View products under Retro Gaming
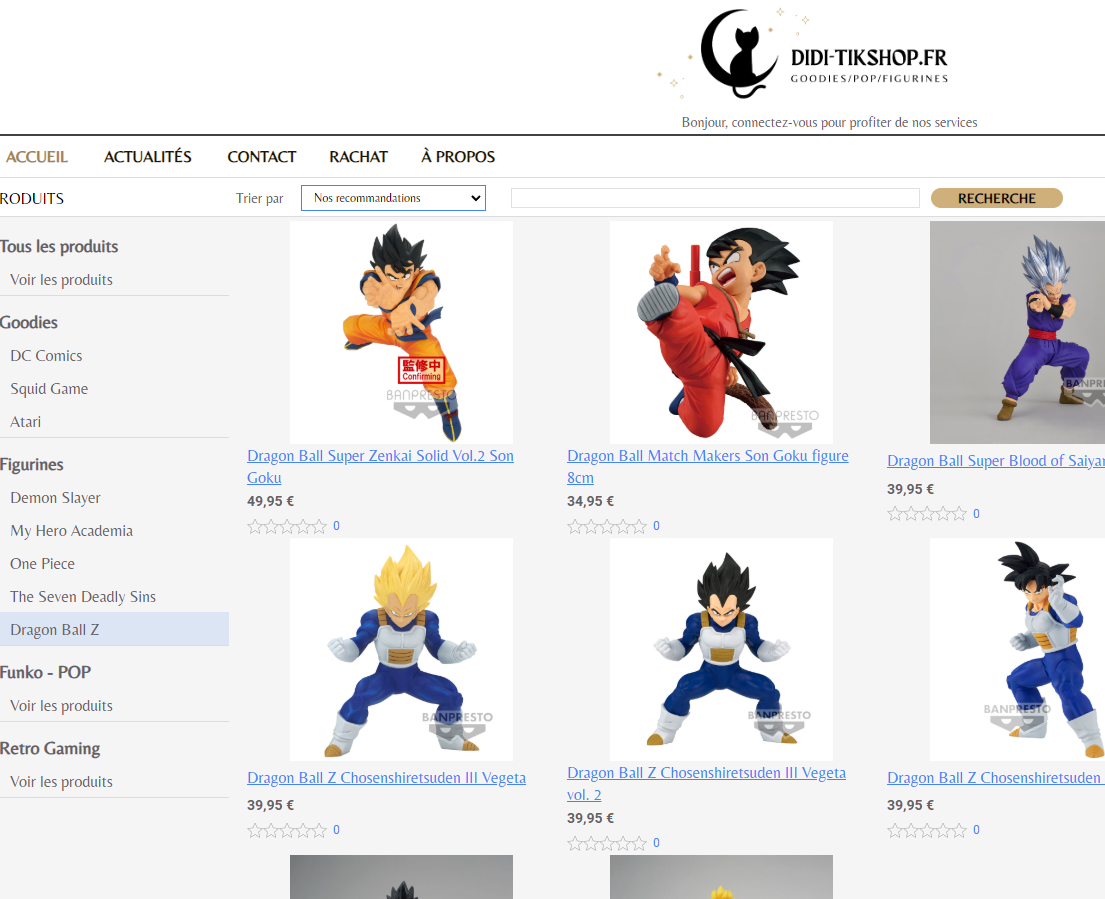 pos(61,782)
